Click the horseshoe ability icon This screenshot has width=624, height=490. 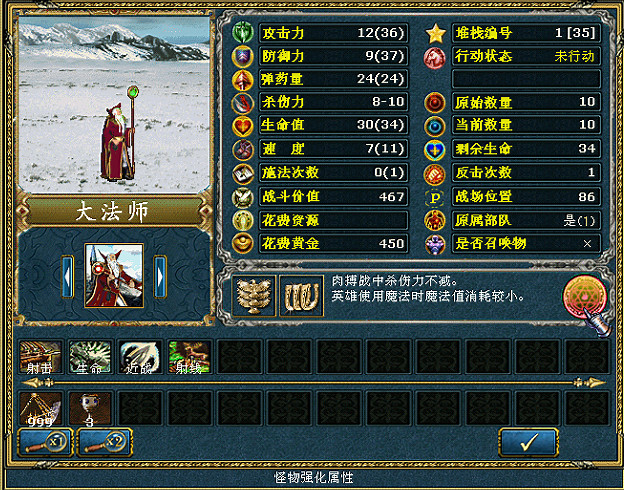302,296
